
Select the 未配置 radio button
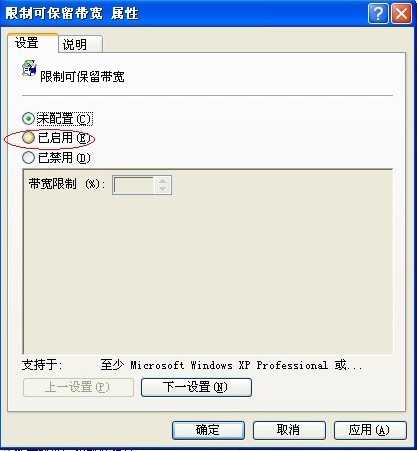[28, 118]
